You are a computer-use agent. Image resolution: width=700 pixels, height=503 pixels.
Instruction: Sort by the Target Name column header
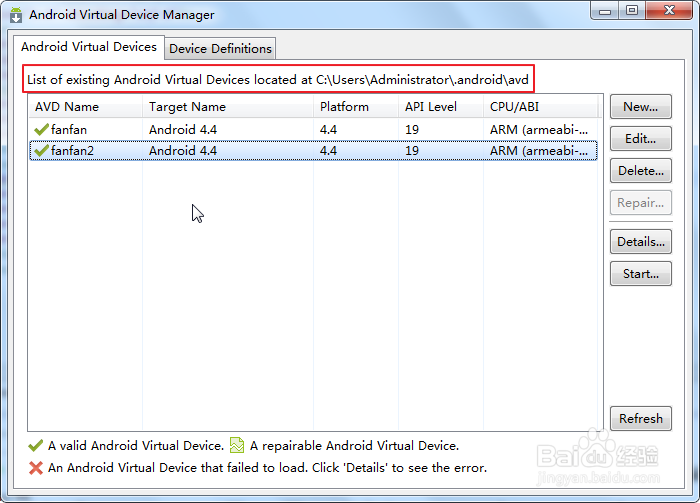coord(187,107)
